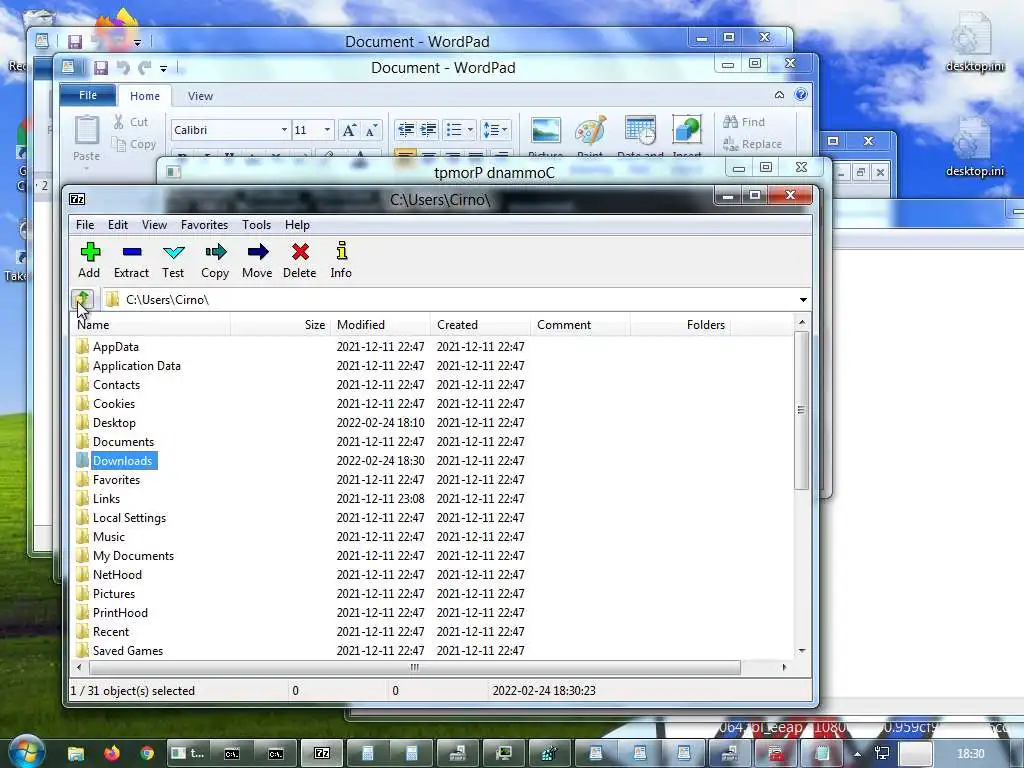Shrink the font size in WordPad
The image size is (1024, 768).
coord(371,130)
